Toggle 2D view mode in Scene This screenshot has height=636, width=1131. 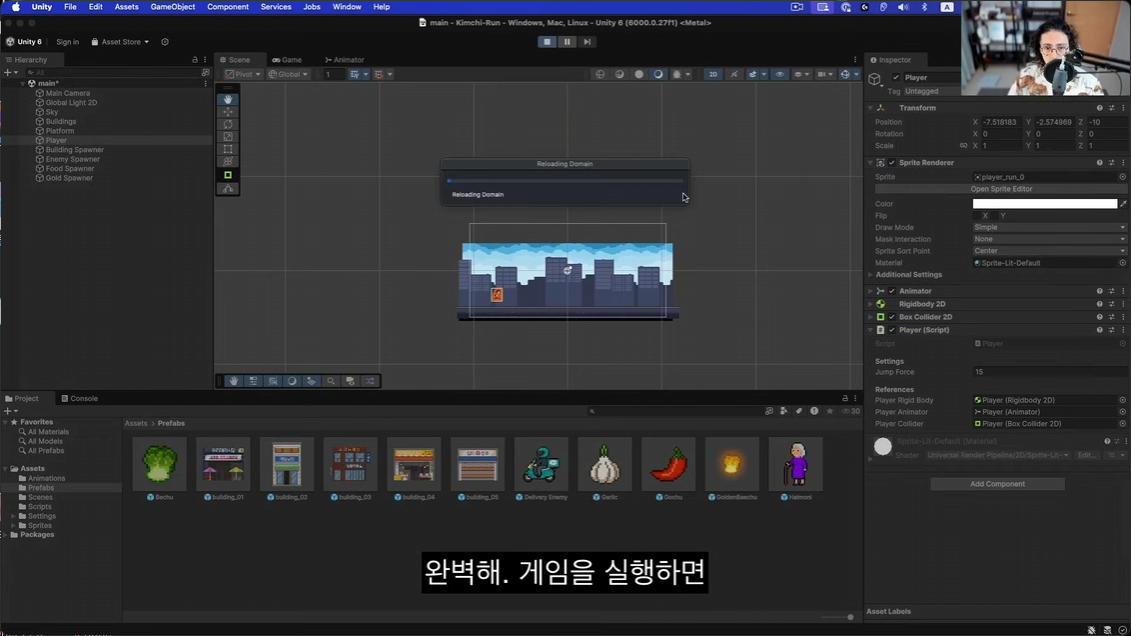pyautogui.click(x=713, y=74)
